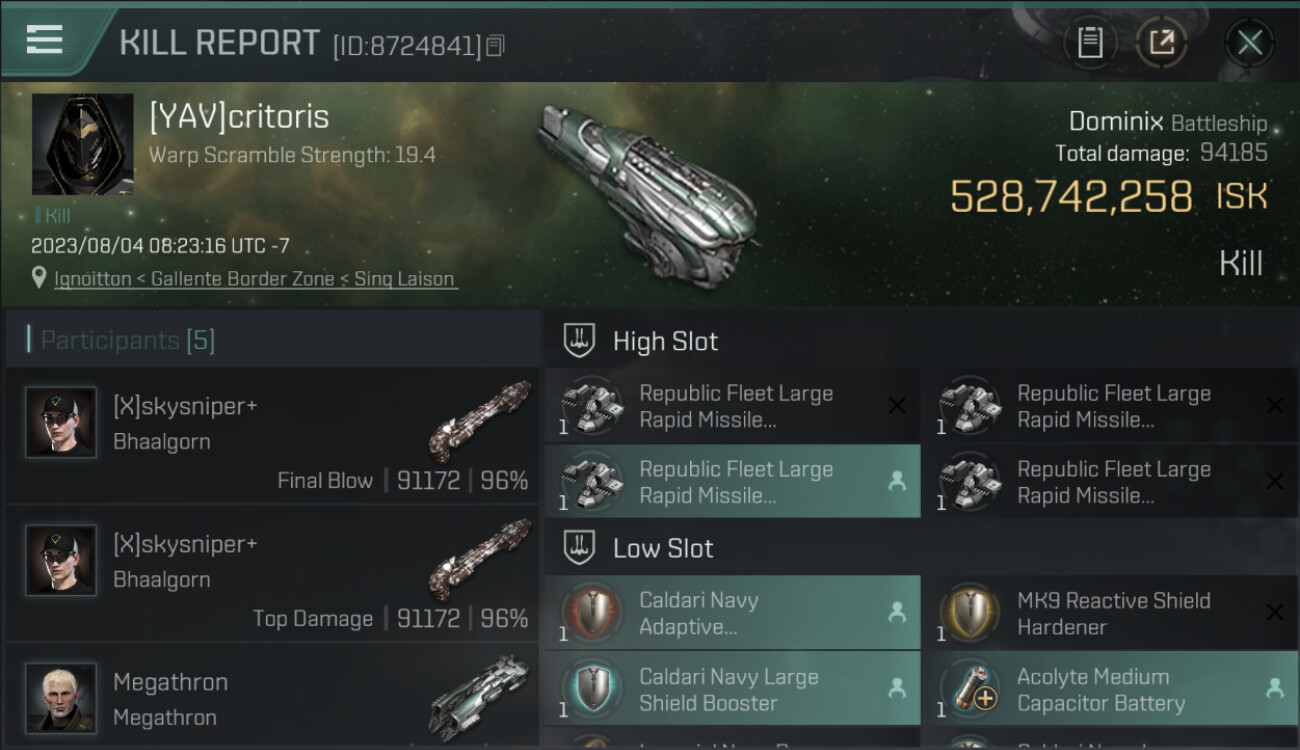Open the Ignoitton location link
This screenshot has width=1300, height=750.
(x=255, y=279)
